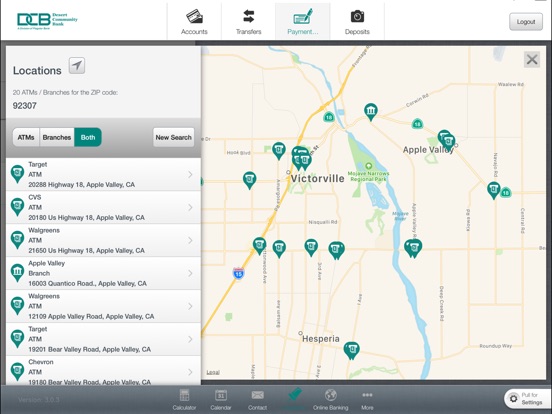Viewport: 552px width, 414px height.
Task: Expand chevron for Walgreens 12109 Apple Valley Road
Action: (x=190, y=306)
